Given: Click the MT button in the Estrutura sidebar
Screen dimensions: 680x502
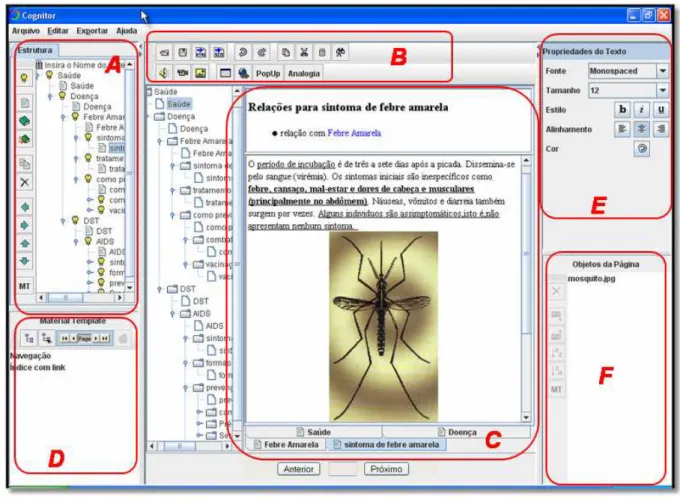Looking at the screenshot, I should (25, 286).
